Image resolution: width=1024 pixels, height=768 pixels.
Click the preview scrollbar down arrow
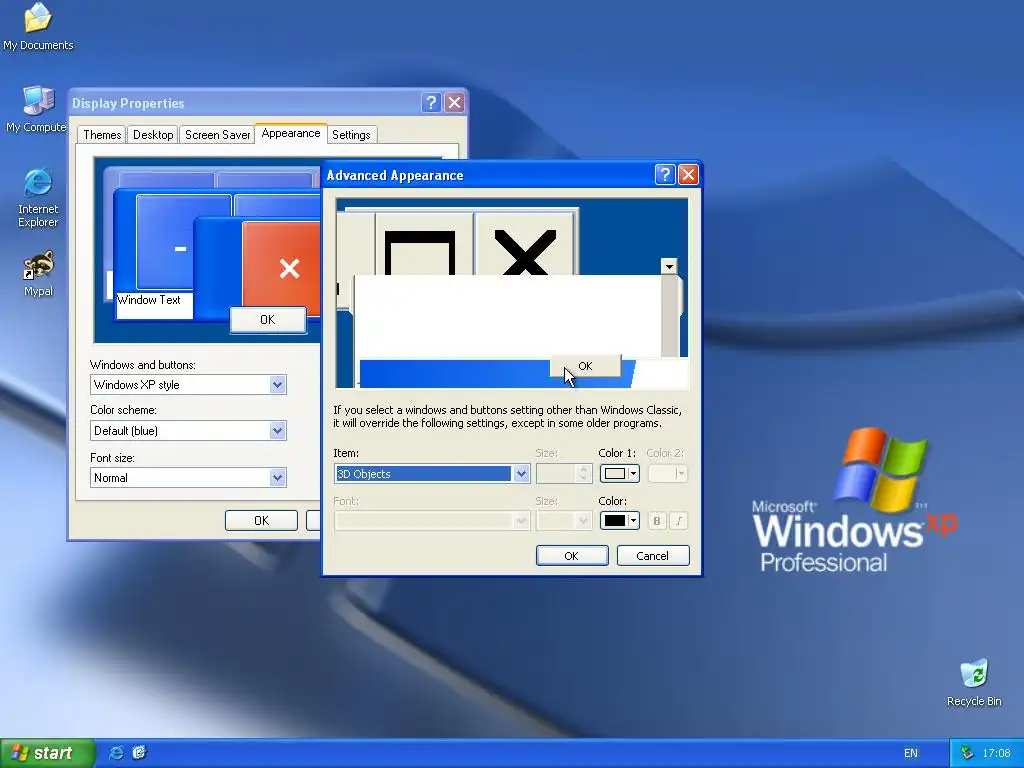[669, 266]
